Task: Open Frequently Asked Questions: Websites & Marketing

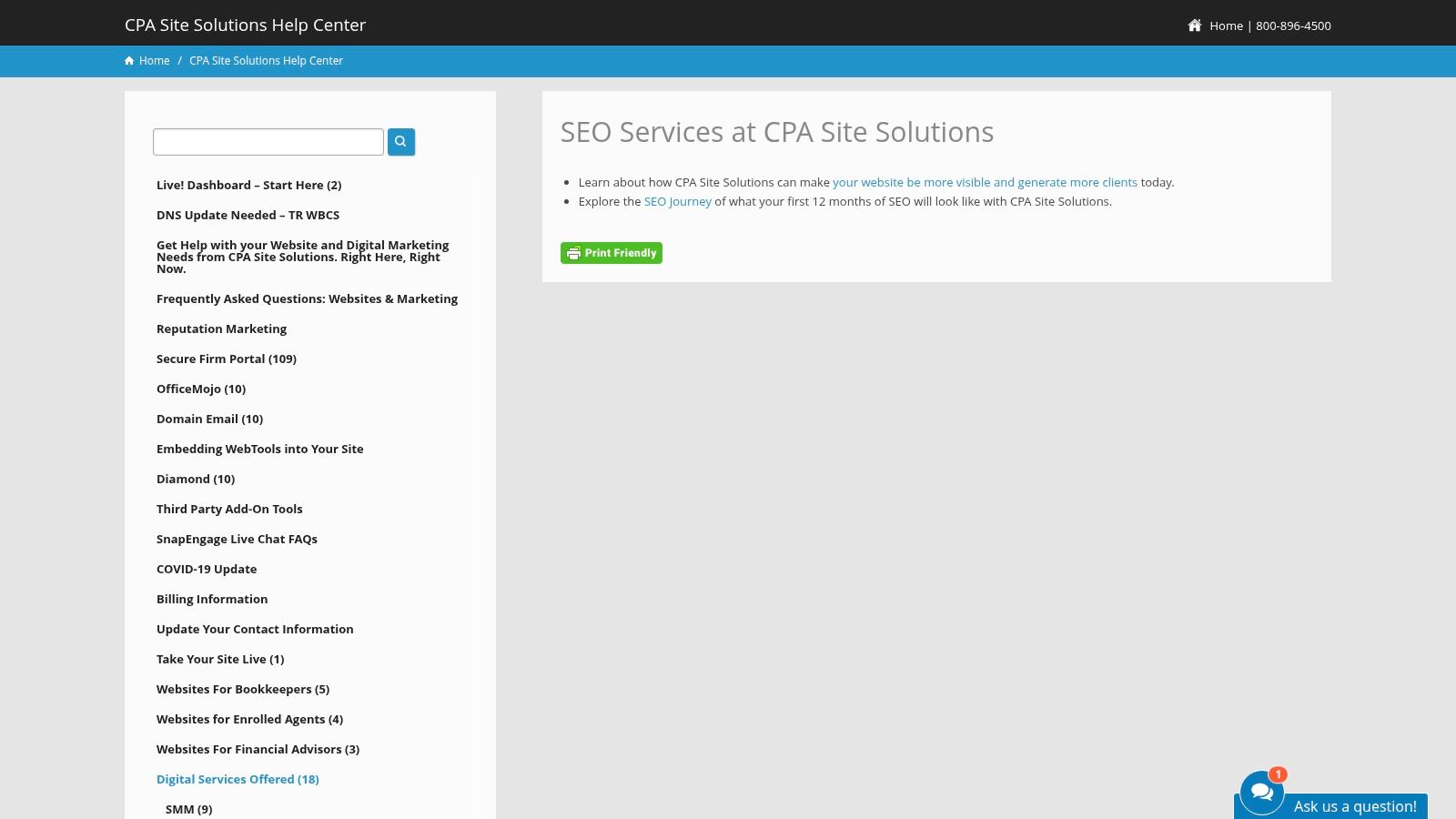Action: click(x=307, y=298)
